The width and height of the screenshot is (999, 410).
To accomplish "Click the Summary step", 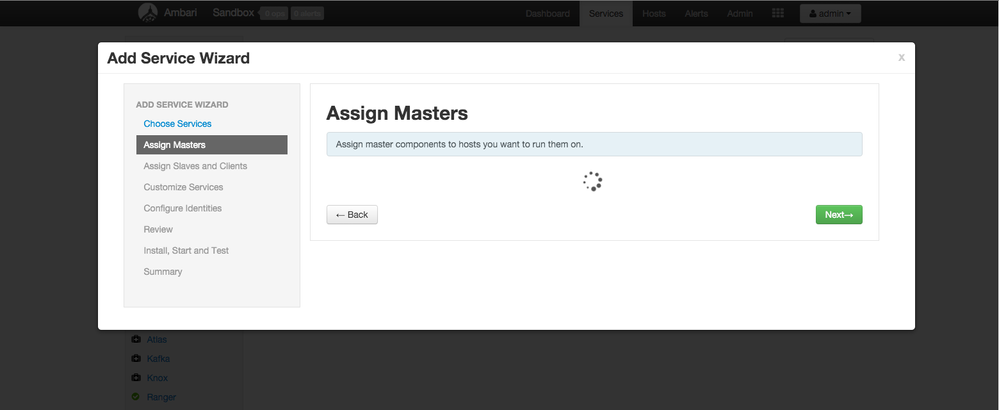I will [x=162, y=271].
